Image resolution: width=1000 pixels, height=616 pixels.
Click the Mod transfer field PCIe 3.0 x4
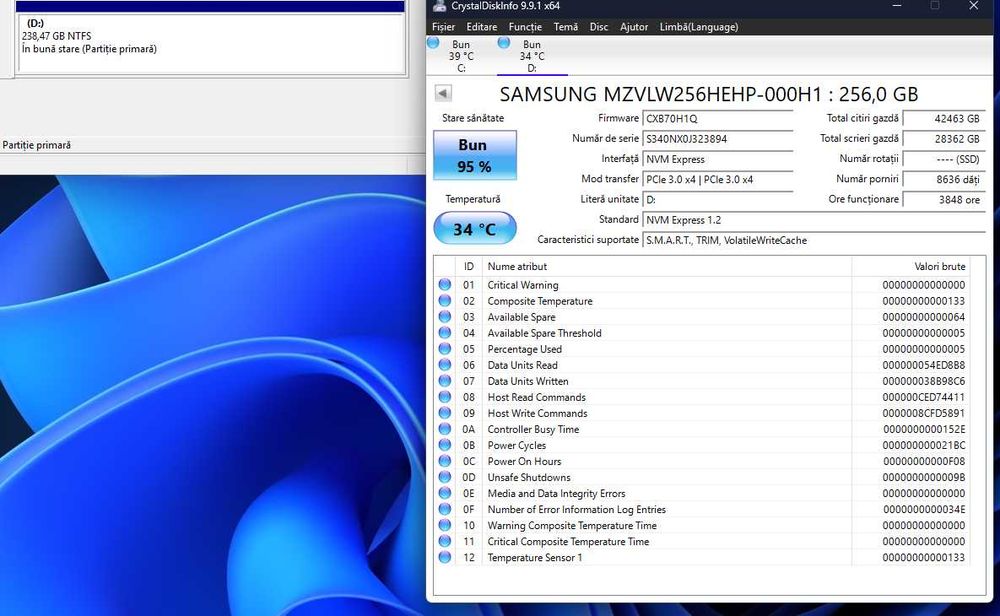(x=717, y=180)
